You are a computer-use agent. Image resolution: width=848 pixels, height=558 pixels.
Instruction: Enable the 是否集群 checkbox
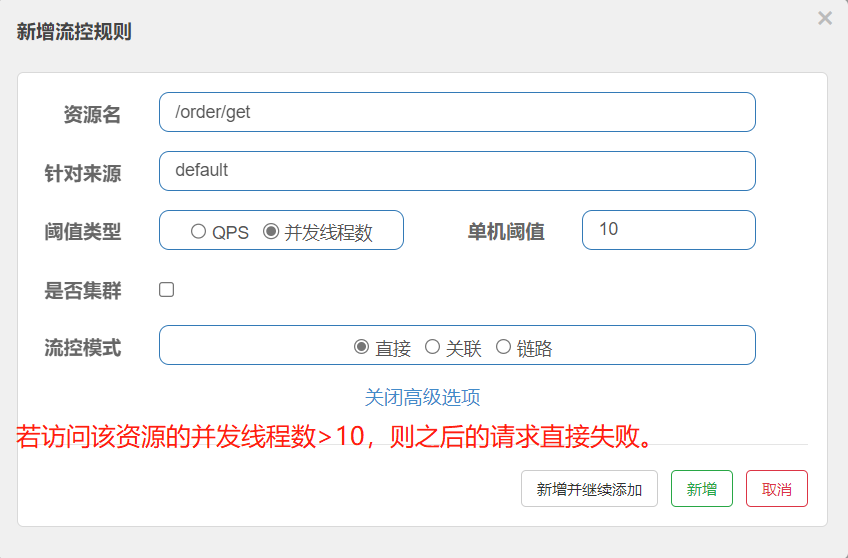tap(167, 290)
